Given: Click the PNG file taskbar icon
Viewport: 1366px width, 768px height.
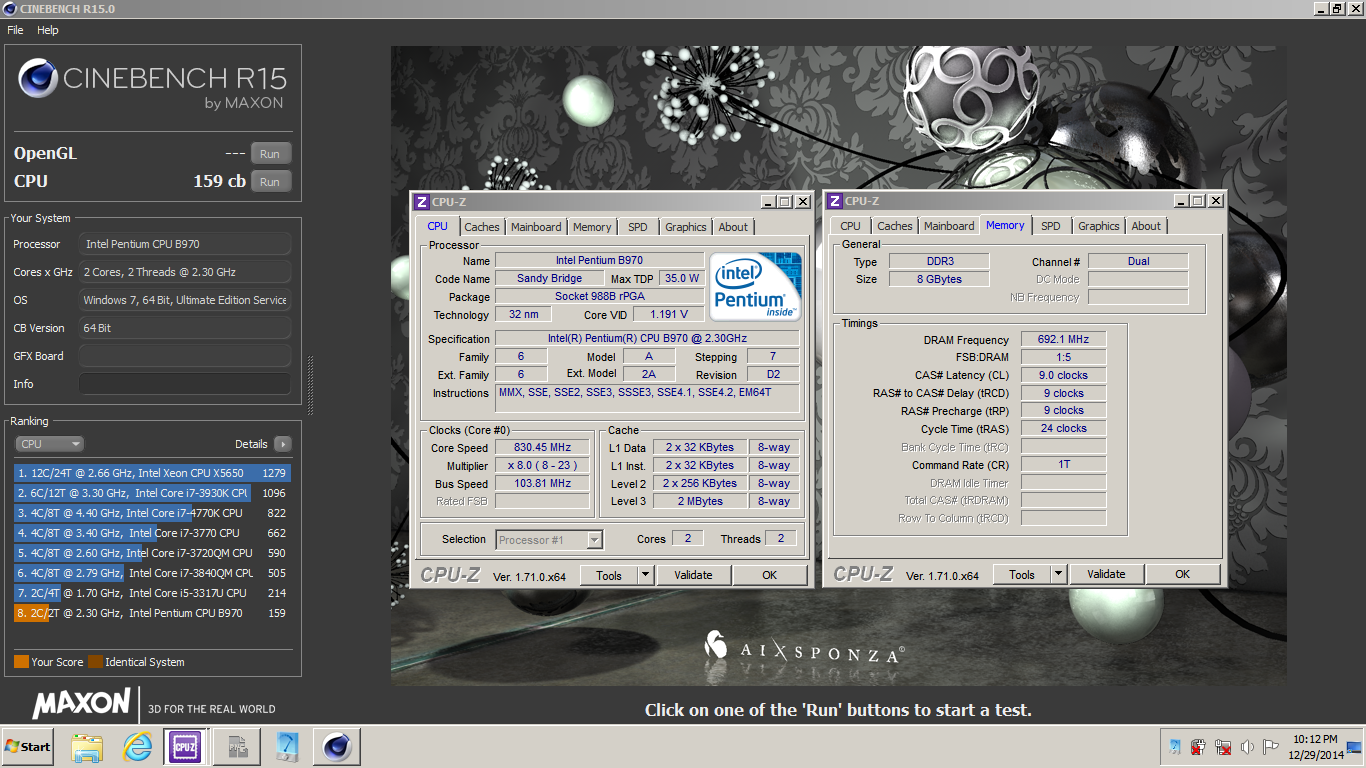Looking at the screenshot, I should [238, 747].
